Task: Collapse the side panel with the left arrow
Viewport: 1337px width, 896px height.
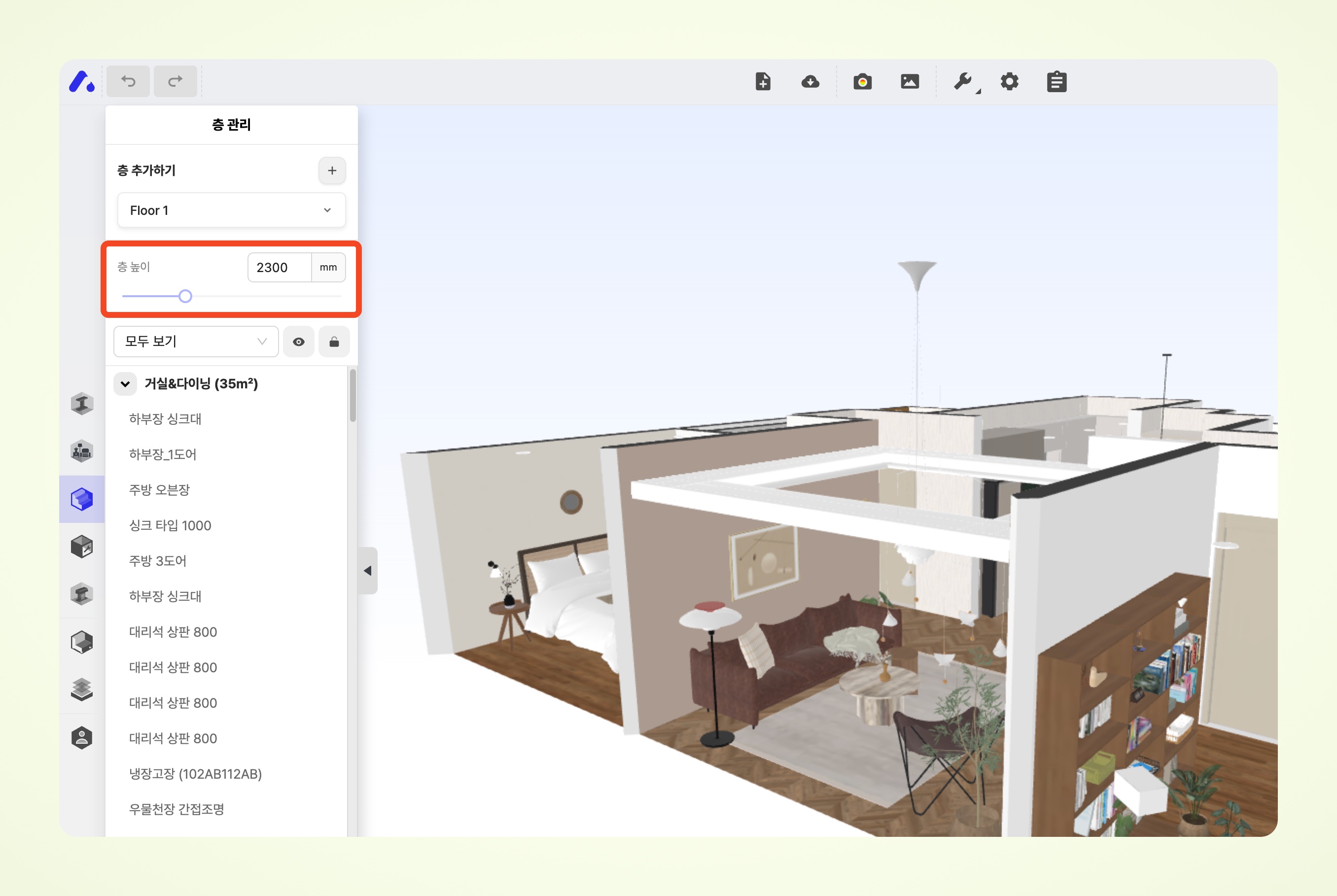Action: coord(368,571)
